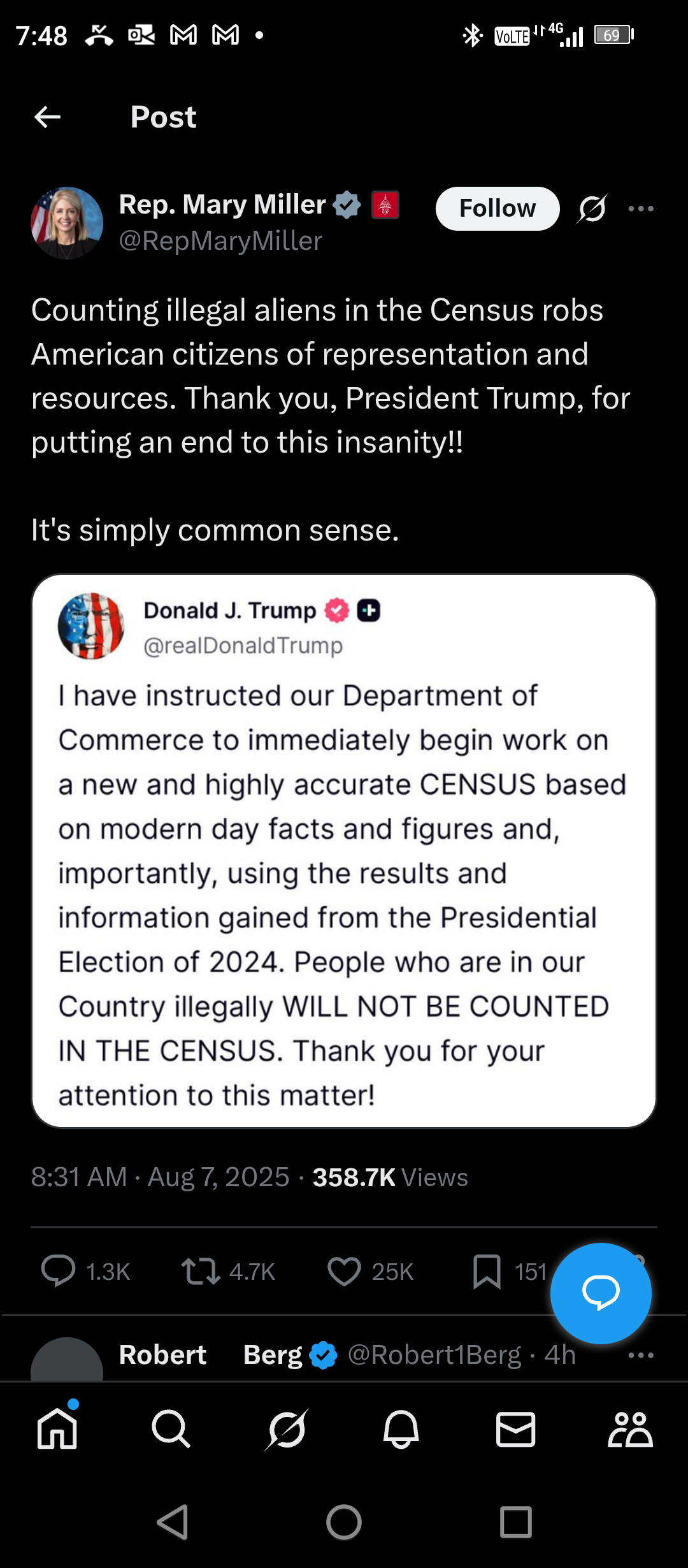Open Grok from the bottom navigation
This screenshot has width=688, height=1568.
(287, 1429)
